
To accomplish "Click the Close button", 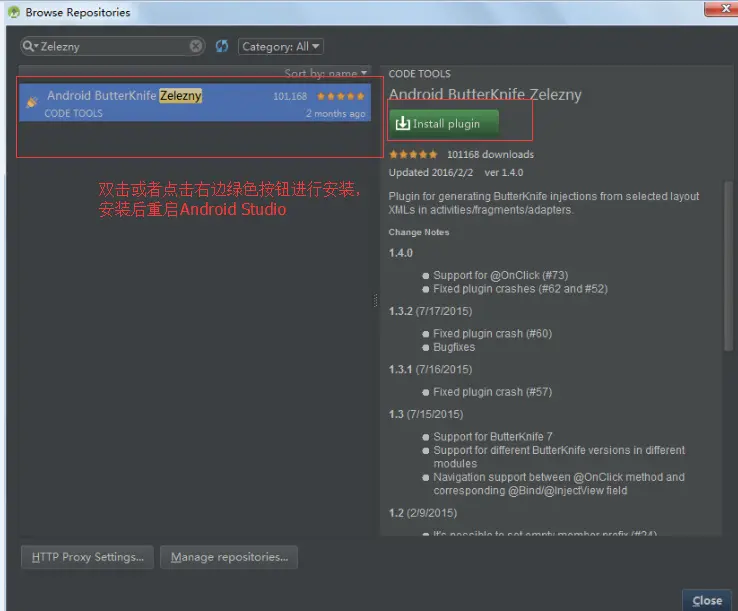I will (x=707, y=601).
